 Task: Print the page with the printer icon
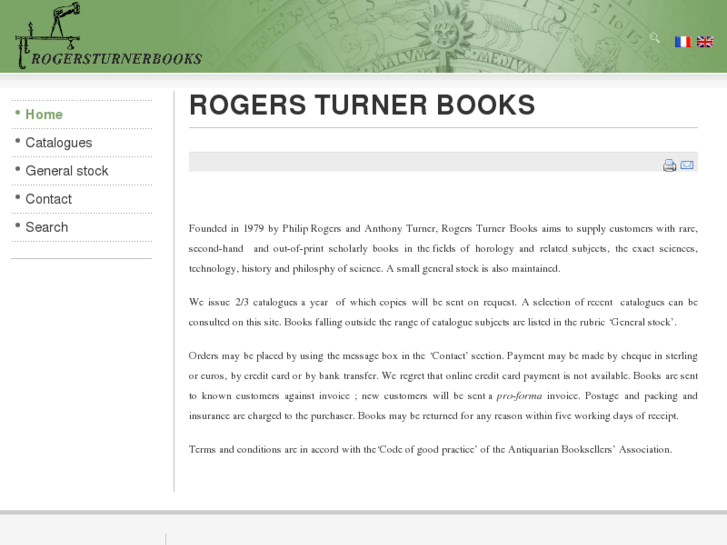[669, 165]
